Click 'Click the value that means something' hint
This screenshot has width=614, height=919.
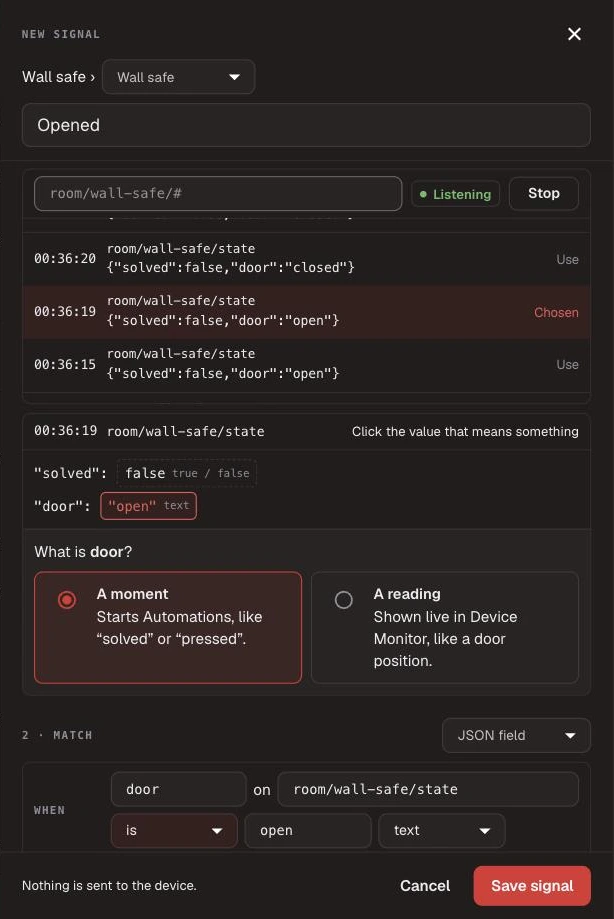click(465, 431)
